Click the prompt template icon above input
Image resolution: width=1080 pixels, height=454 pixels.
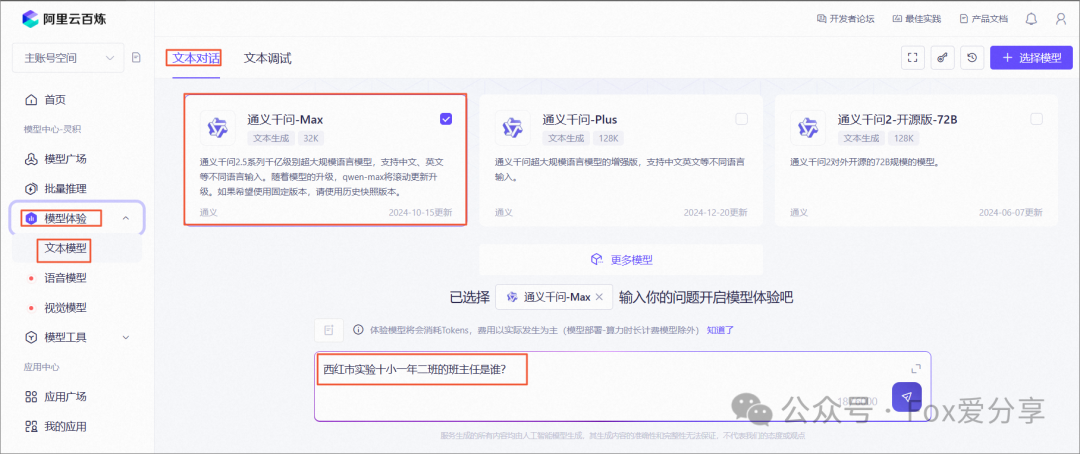329,330
